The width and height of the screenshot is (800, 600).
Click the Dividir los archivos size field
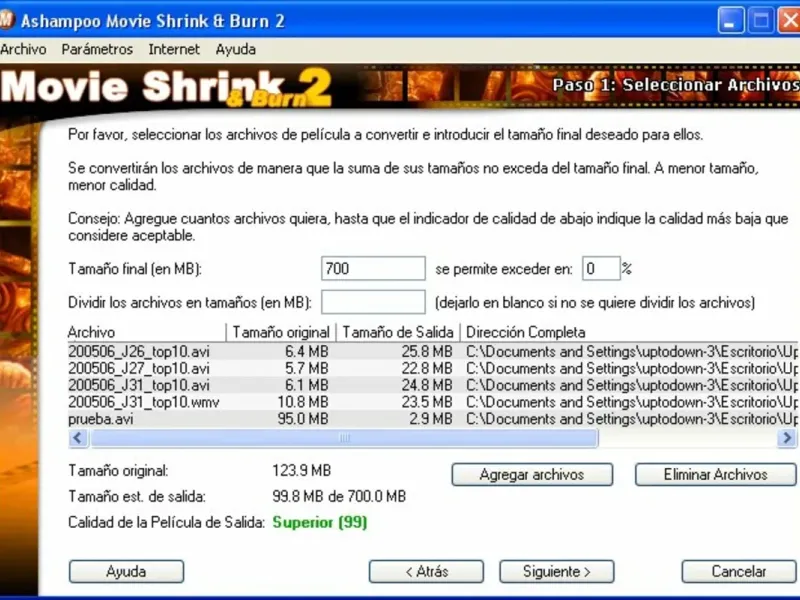coord(373,302)
